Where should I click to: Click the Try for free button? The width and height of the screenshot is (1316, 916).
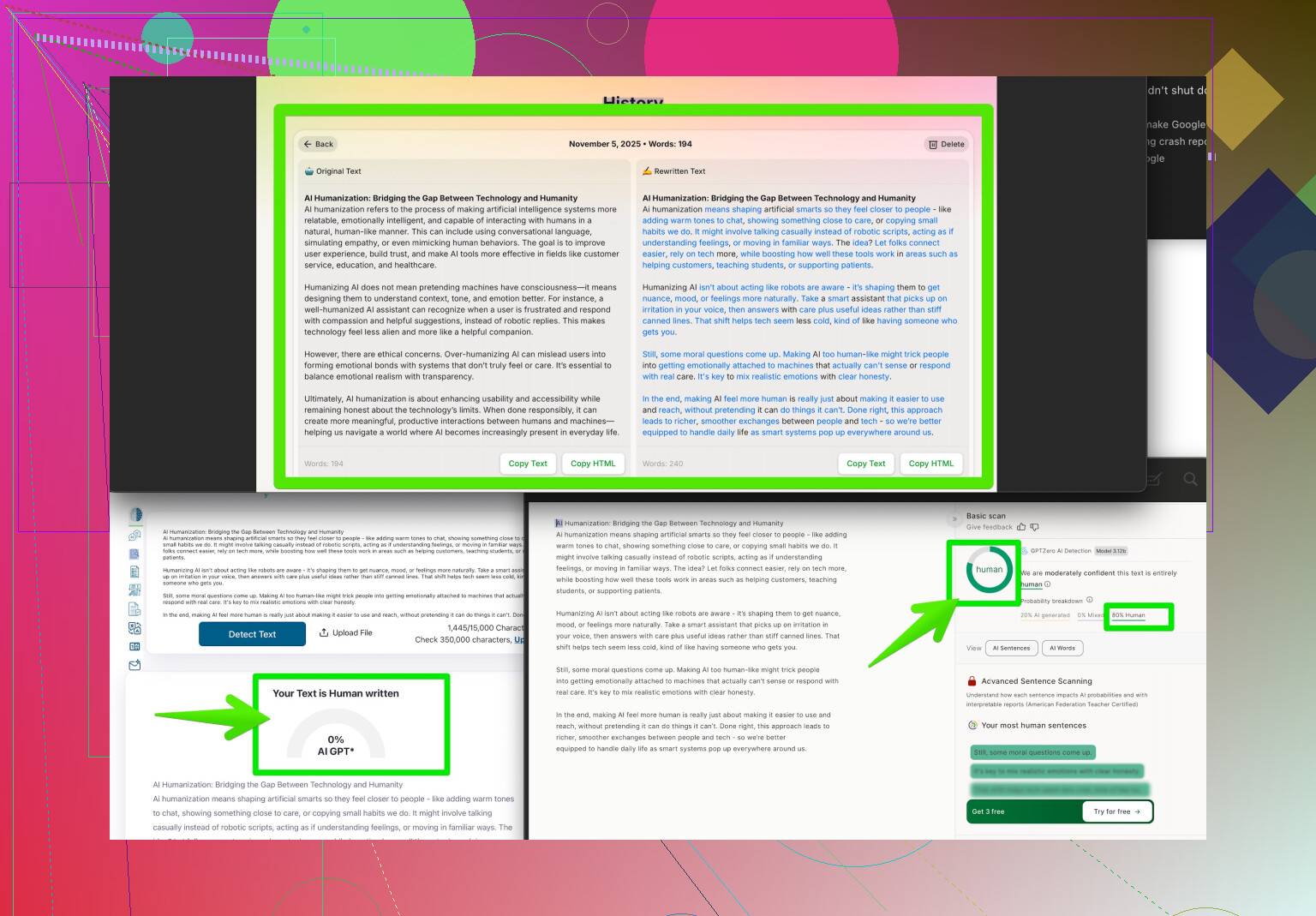[1116, 811]
